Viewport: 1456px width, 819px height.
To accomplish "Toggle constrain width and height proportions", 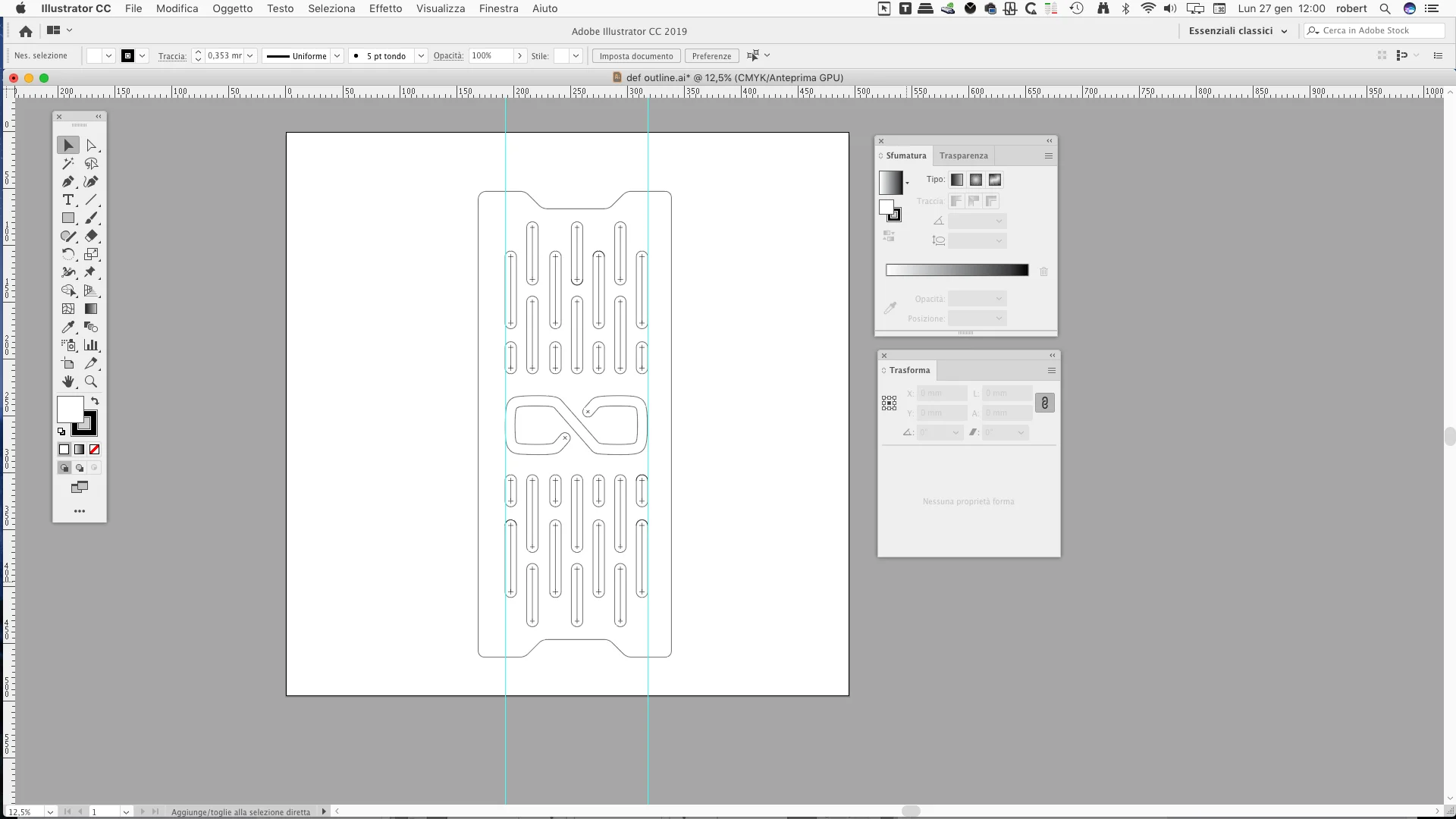I will pos(1044,403).
